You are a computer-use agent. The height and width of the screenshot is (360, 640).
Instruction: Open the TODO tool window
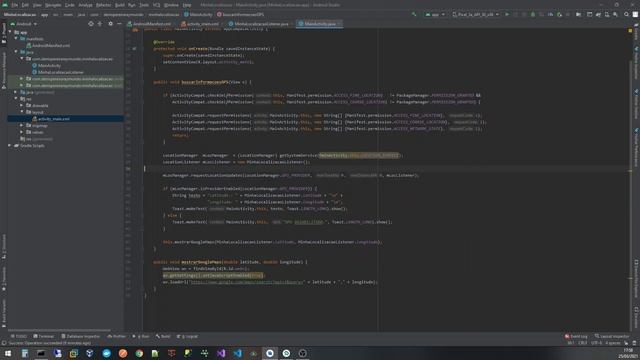click(19, 336)
